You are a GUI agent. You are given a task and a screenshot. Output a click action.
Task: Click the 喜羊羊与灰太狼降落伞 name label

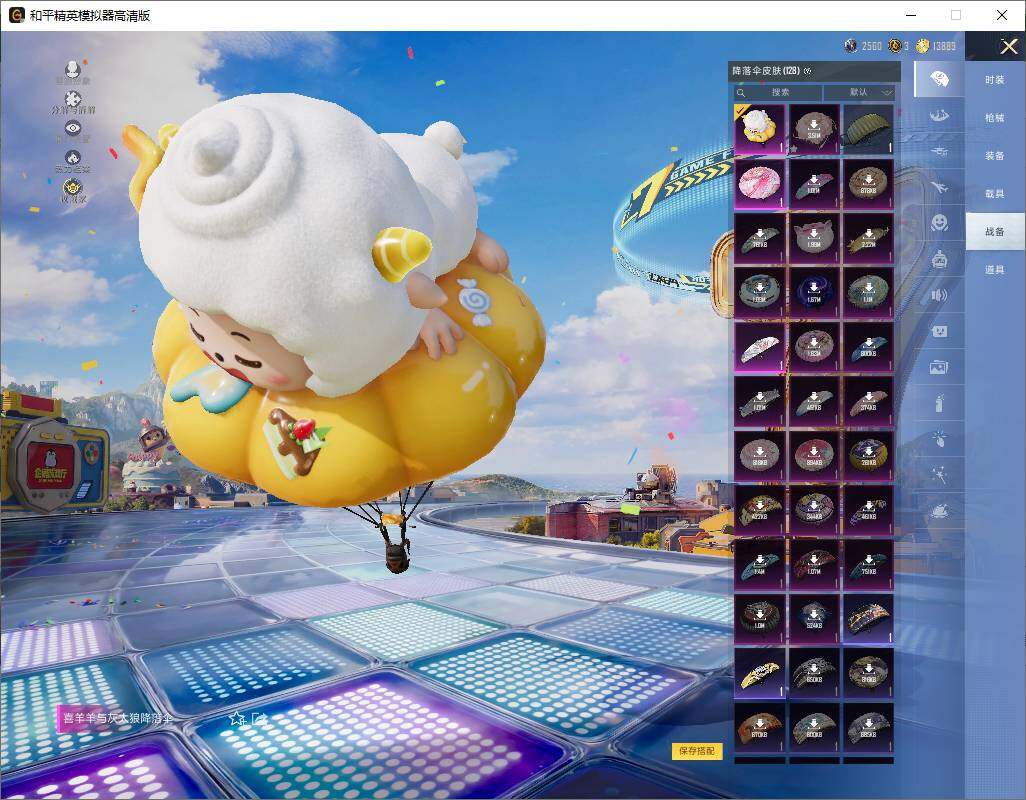coord(118,718)
